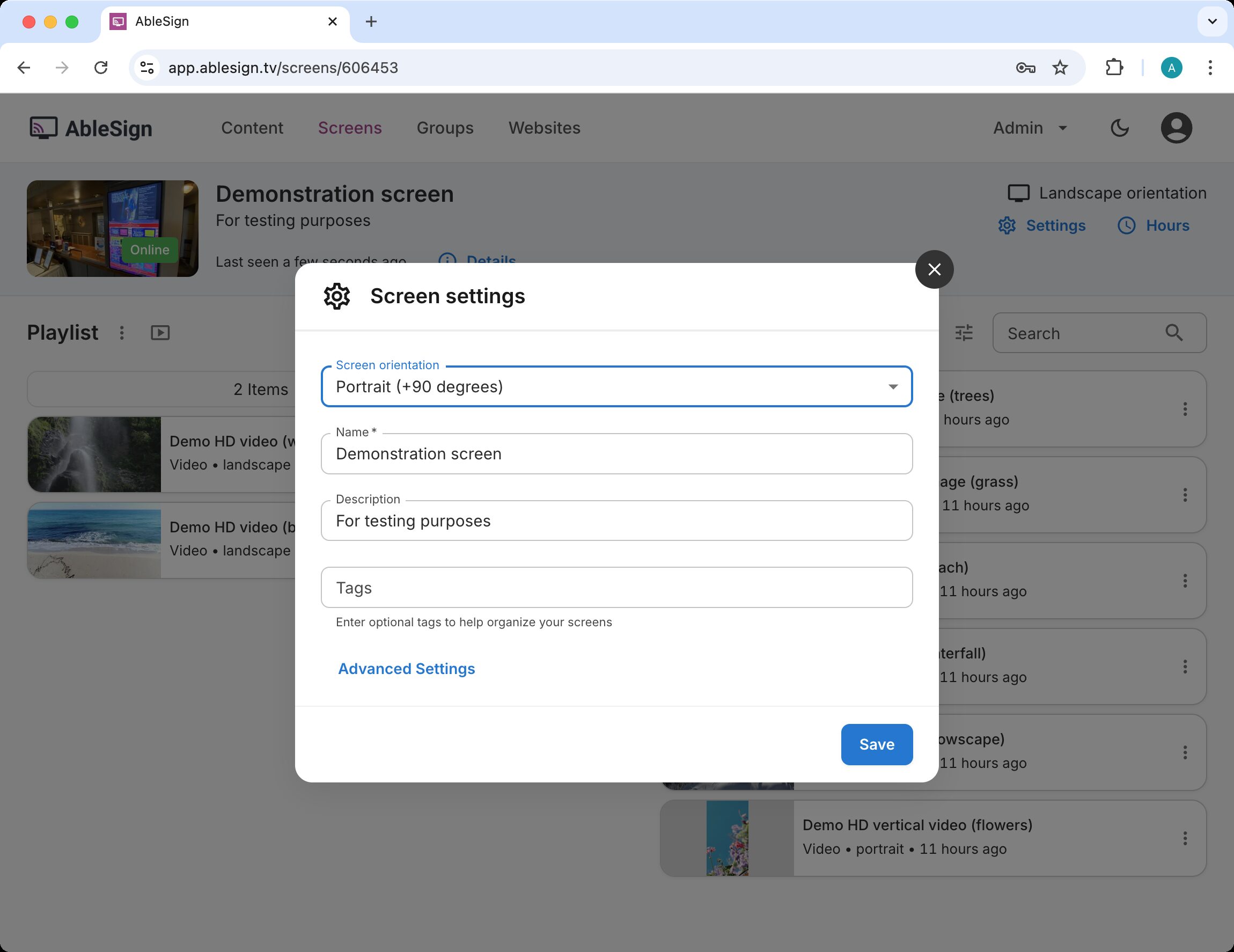Open the Groups tab
The height and width of the screenshot is (952, 1234).
[x=445, y=128]
